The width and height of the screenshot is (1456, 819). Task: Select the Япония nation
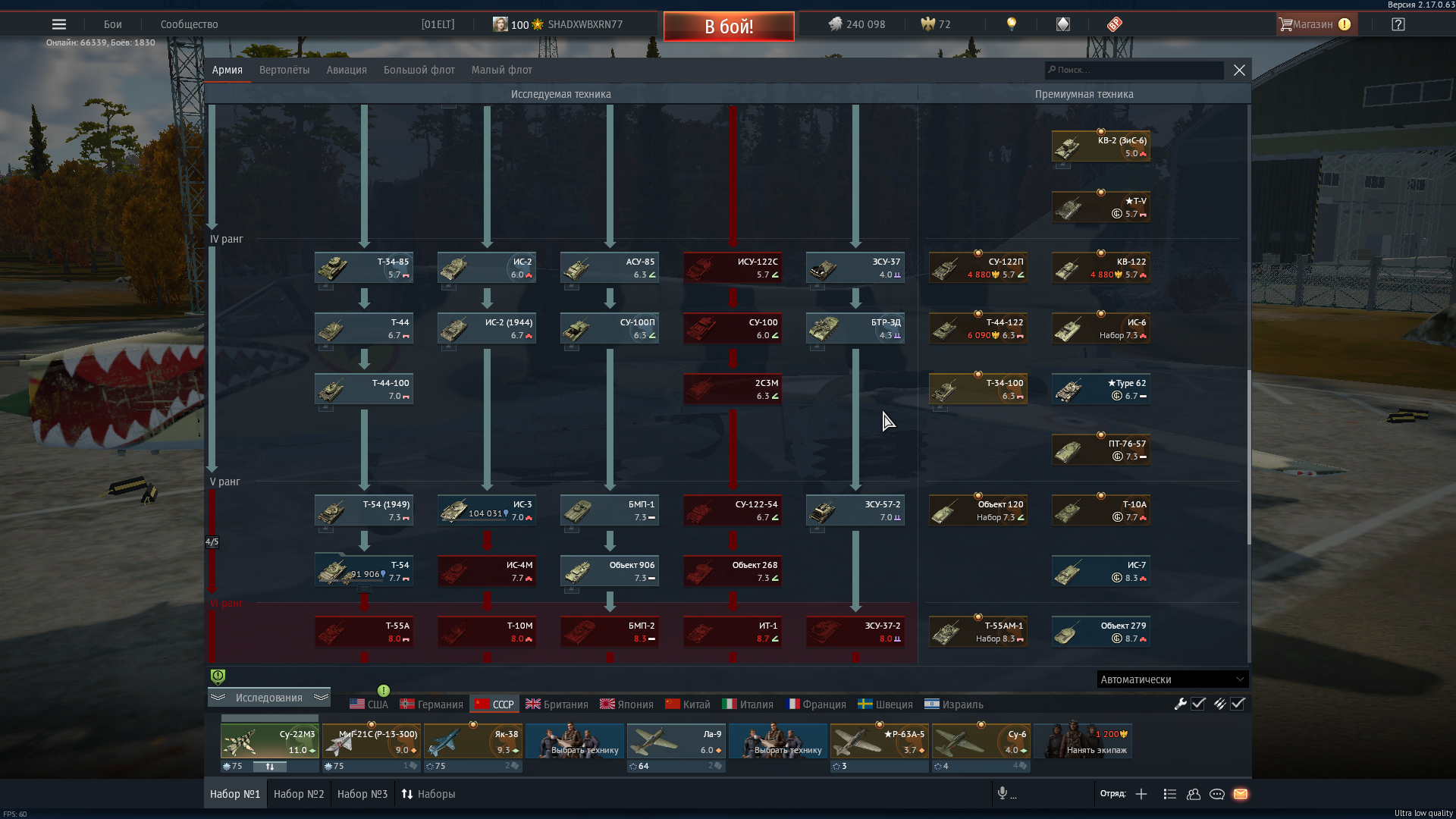[626, 704]
